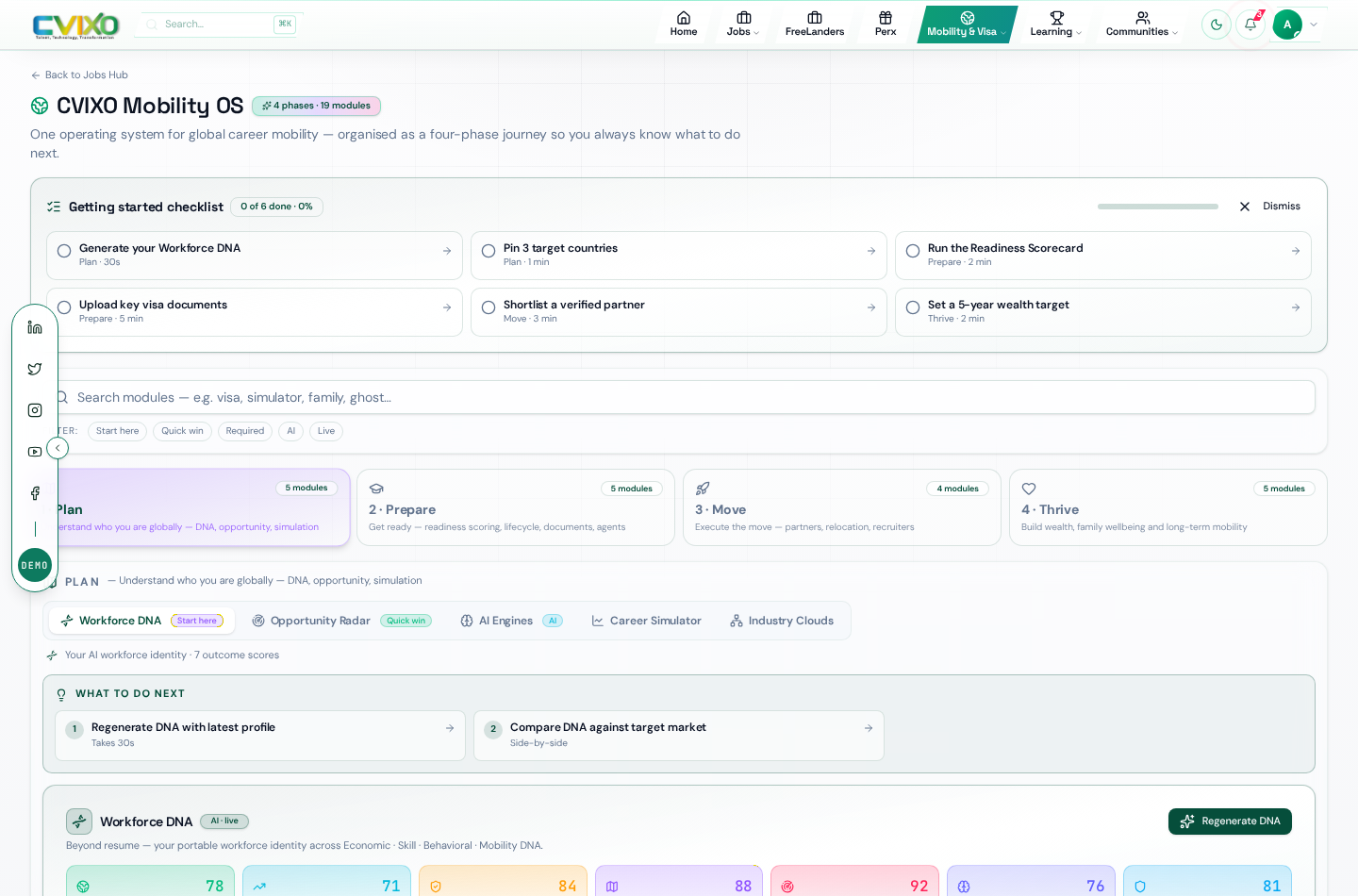Click the graduation cap icon on Prepare

376,489
